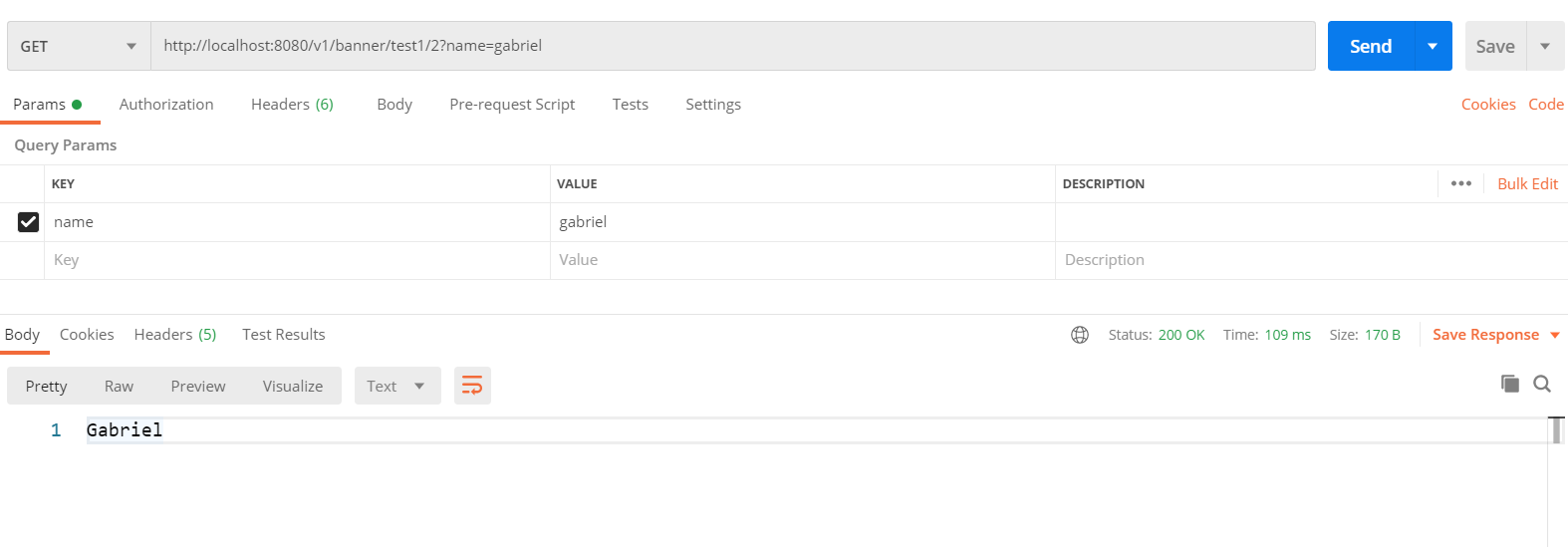Open the Bulk Edit link
Screen dimensions: 1568x547
tap(1527, 183)
